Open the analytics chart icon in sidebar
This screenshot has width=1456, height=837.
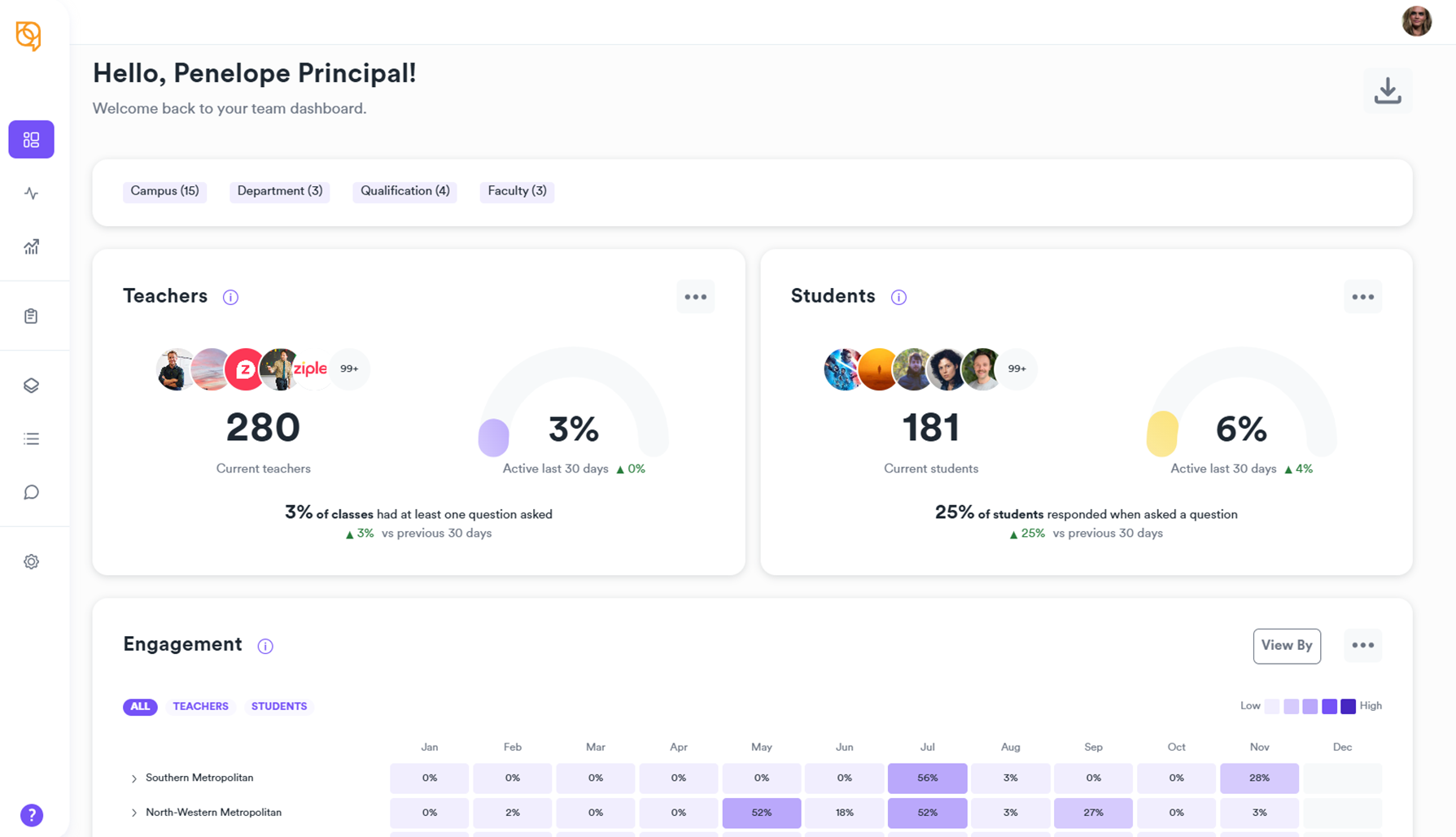(x=31, y=247)
